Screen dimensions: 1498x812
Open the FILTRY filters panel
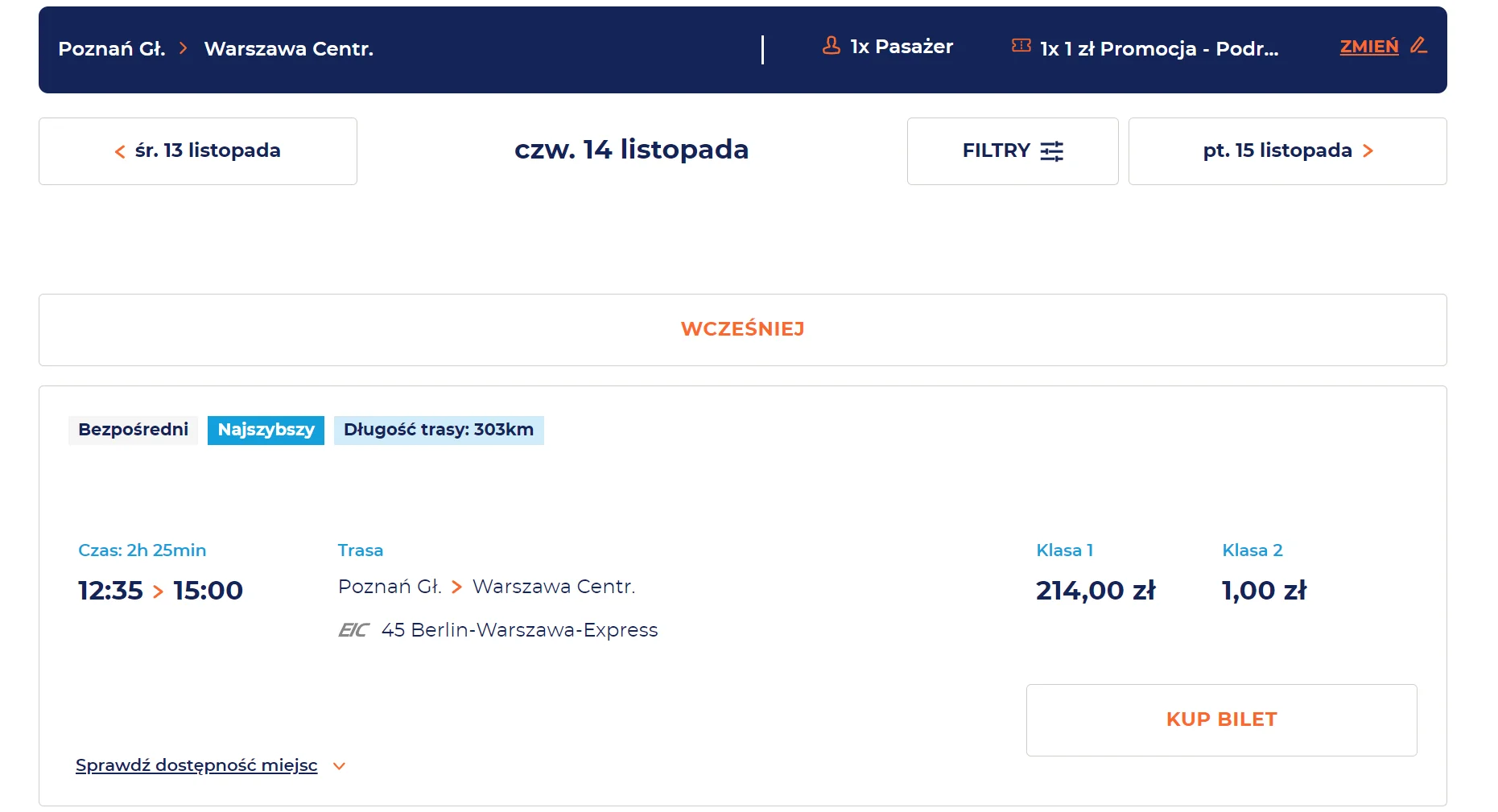coord(1013,151)
